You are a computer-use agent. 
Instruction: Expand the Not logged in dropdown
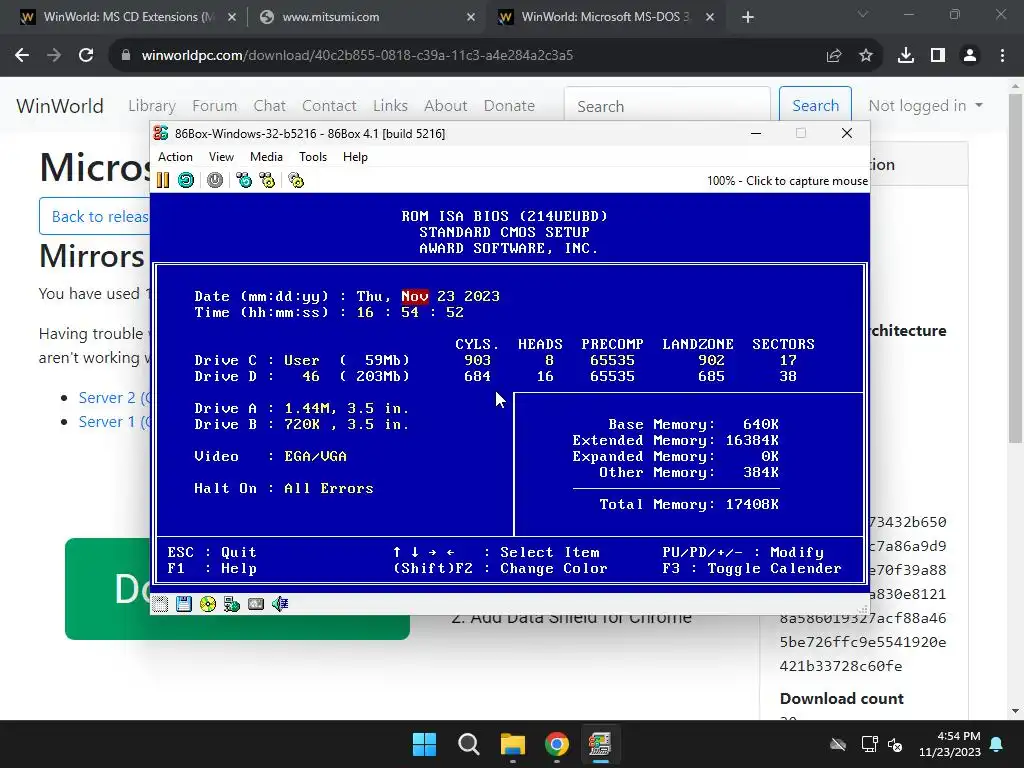click(925, 106)
